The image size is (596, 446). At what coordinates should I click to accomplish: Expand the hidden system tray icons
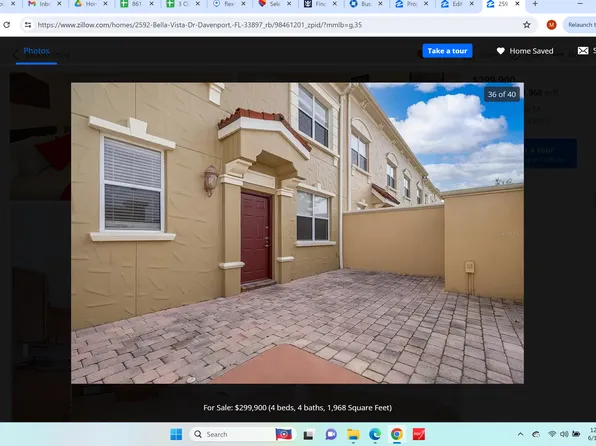pyautogui.click(x=520, y=434)
